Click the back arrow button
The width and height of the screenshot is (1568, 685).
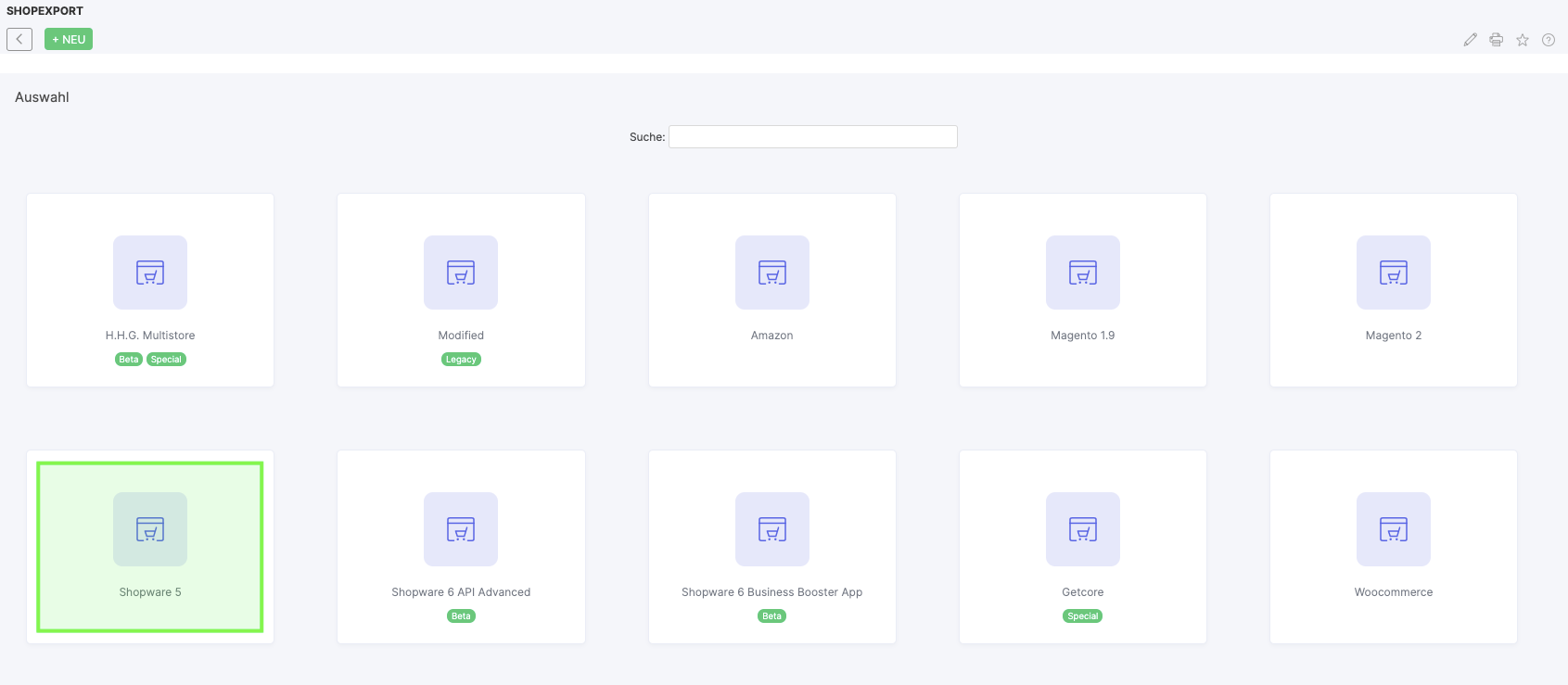pos(19,39)
